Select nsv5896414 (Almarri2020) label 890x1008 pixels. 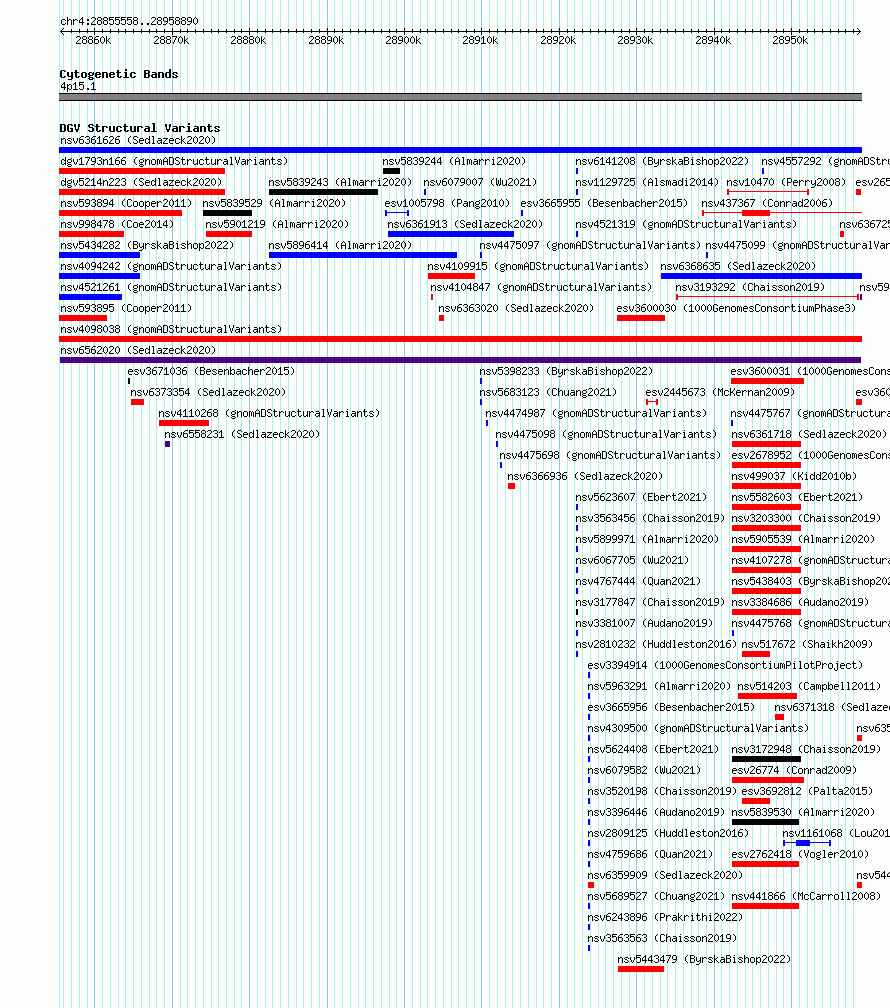coord(340,246)
